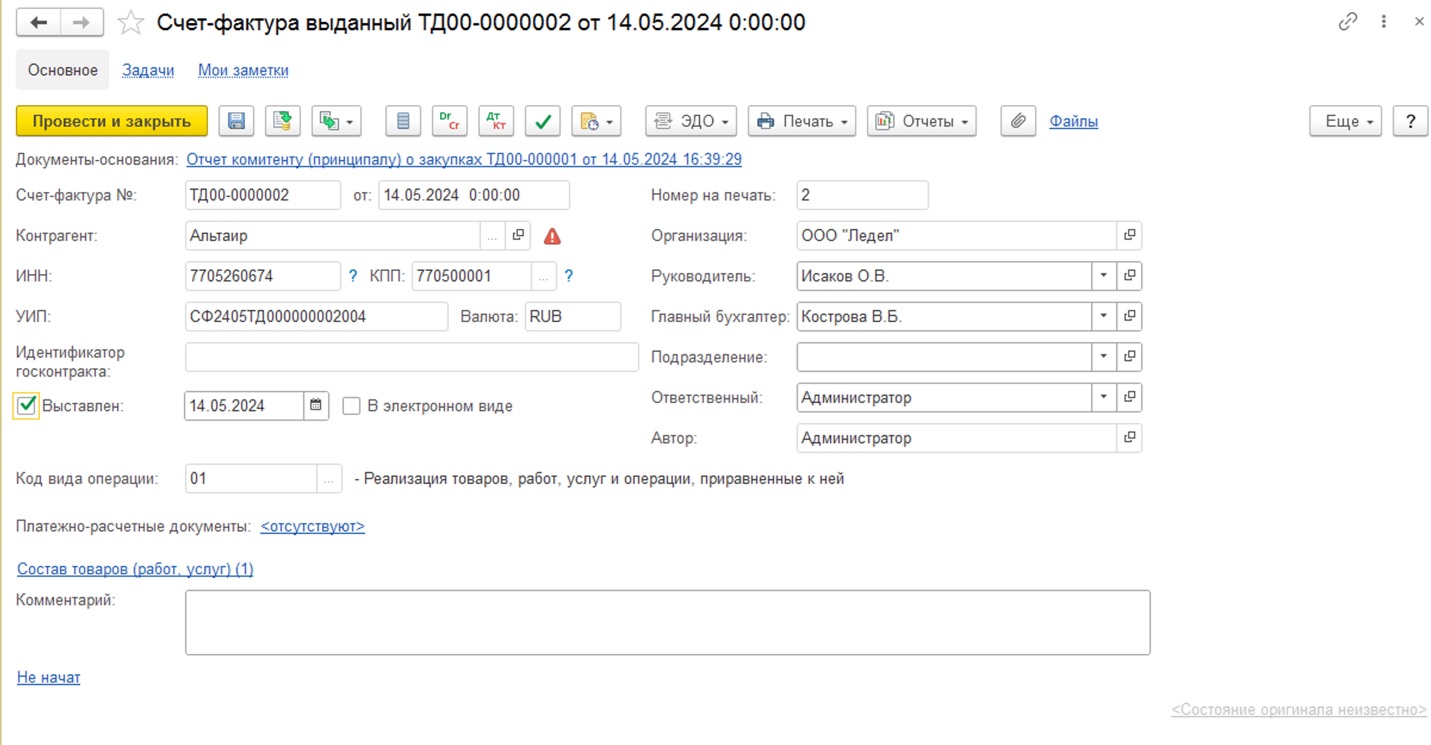Viewport: 1431px width, 745px height.
Task: Click the Dr/Cr postings icon
Action: coord(450,121)
